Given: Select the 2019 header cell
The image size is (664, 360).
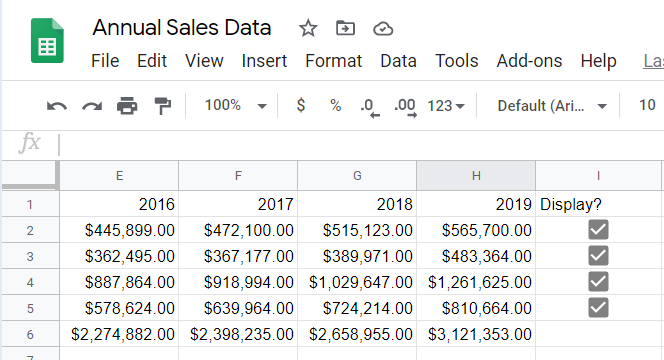Looking at the screenshot, I should click(x=476, y=204).
